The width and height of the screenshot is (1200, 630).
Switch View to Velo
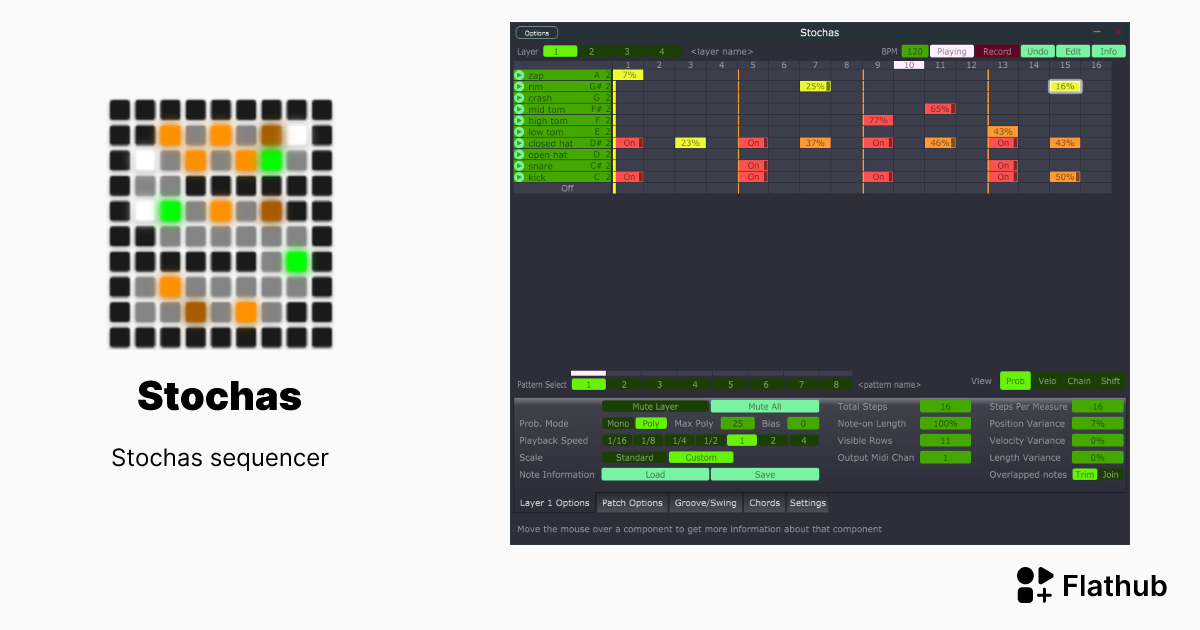click(1047, 381)
